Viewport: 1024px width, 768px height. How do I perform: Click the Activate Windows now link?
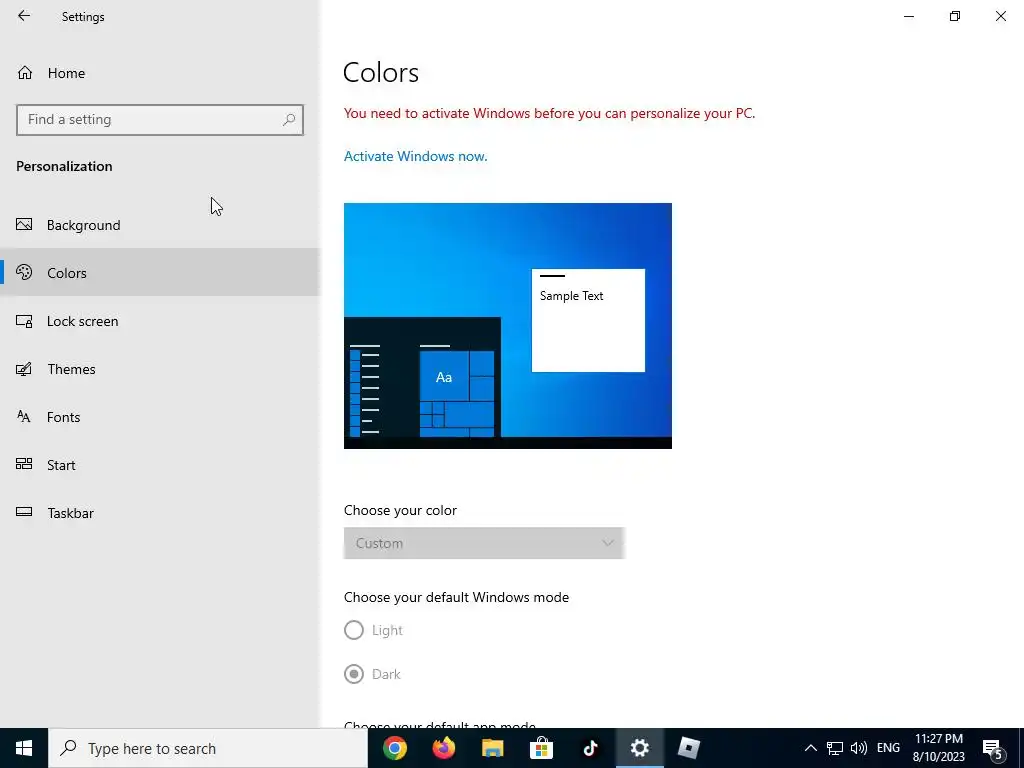point(415,156)
